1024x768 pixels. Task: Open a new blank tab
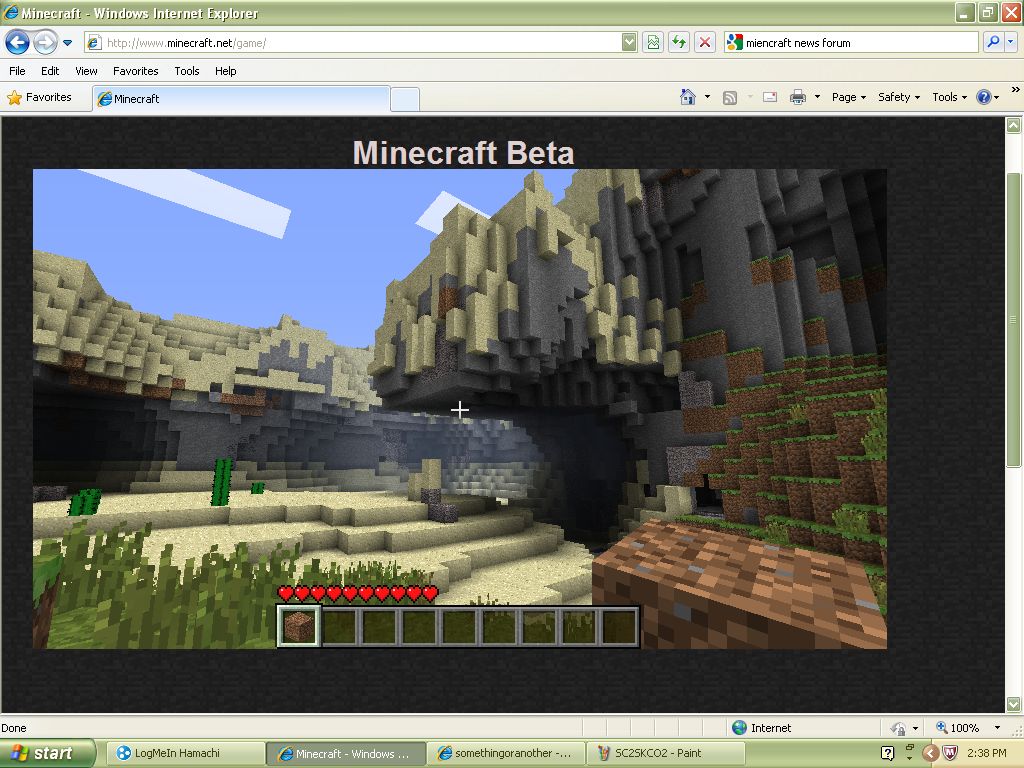[x=405, y=99]
